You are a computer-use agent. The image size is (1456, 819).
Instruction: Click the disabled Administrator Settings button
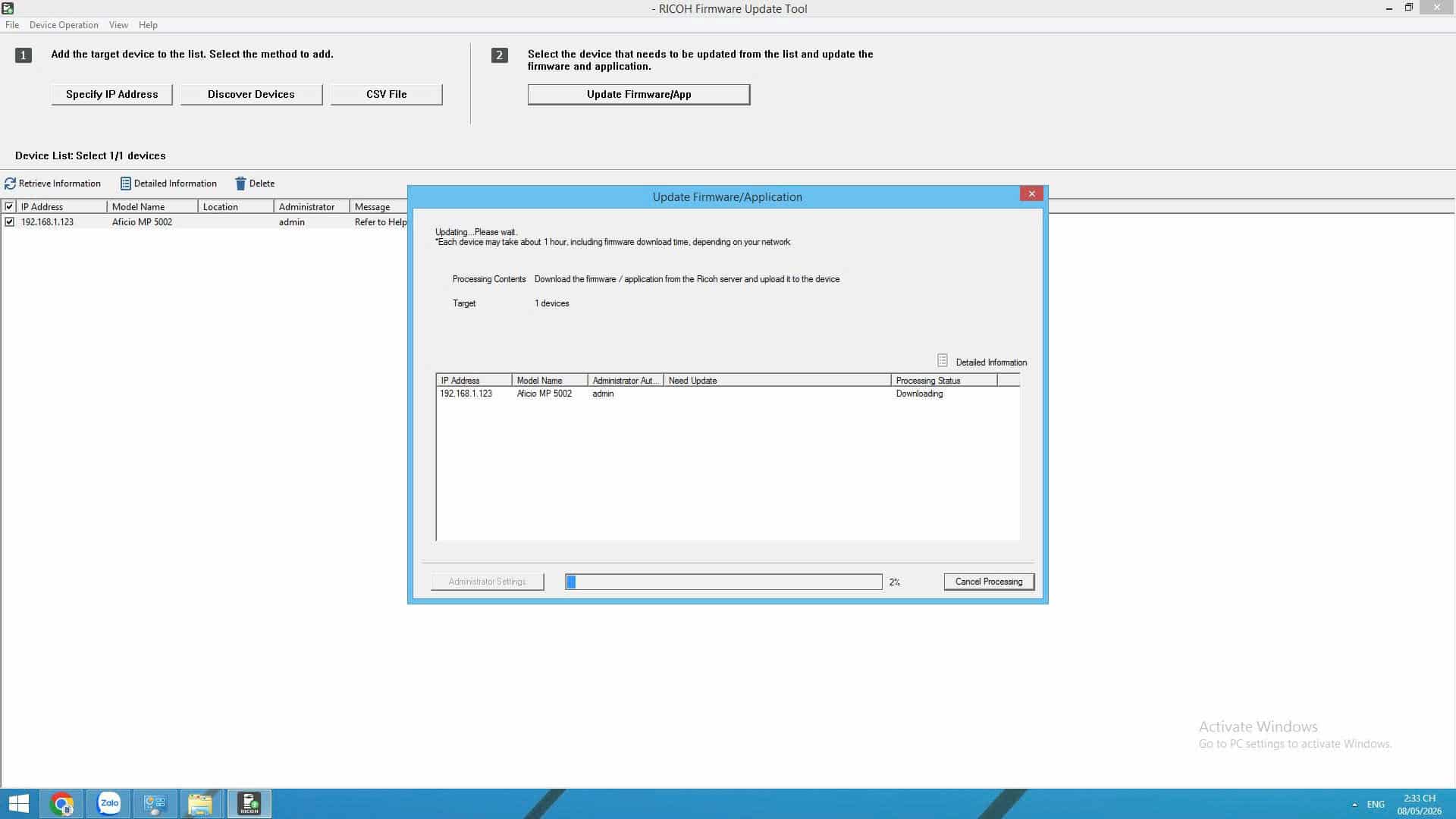(487, 582)
